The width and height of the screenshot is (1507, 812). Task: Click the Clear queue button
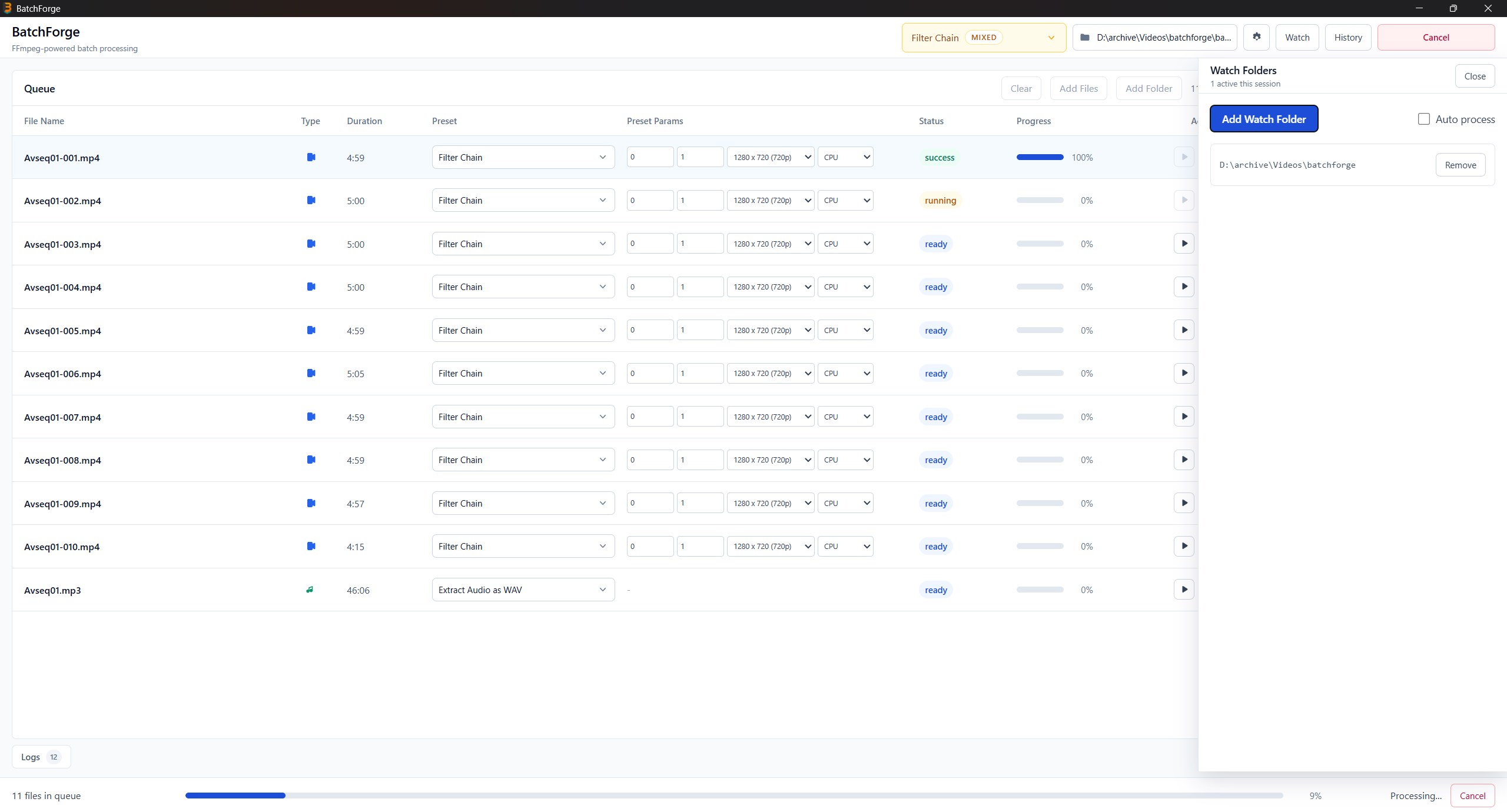(1021, 88)
